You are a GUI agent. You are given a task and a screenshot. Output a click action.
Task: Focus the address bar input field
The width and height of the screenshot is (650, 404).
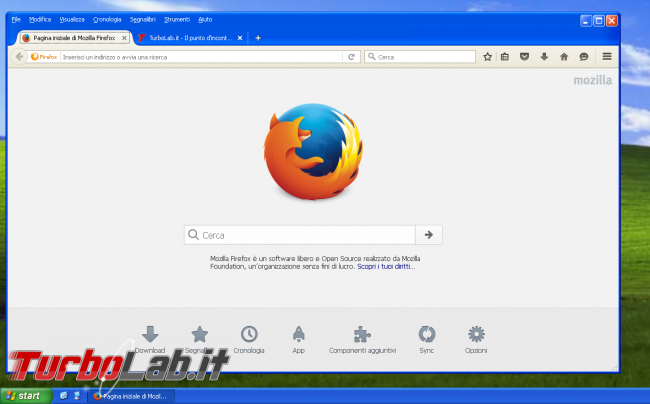click(202, 57)
